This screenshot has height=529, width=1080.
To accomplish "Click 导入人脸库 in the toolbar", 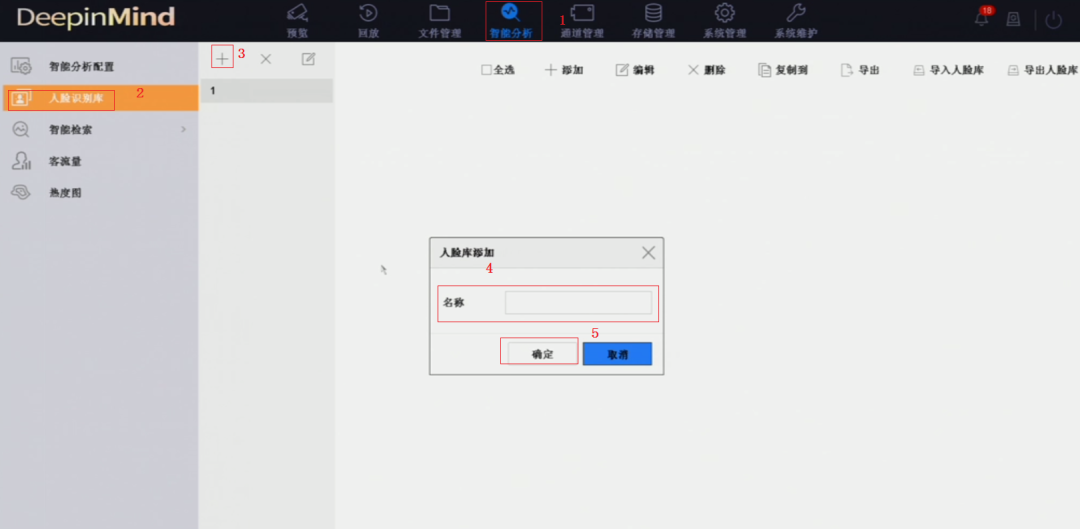I will [x=948, y=70].
